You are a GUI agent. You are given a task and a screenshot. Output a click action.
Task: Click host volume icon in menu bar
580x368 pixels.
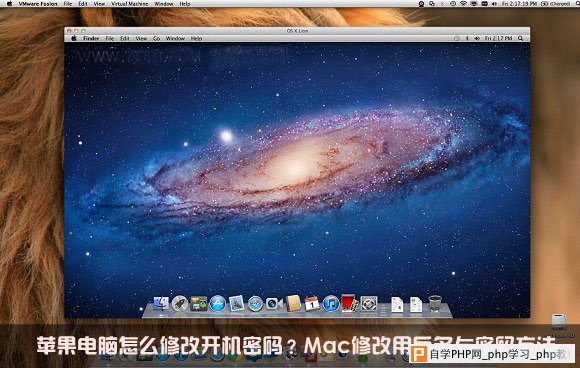click(494, 4)
